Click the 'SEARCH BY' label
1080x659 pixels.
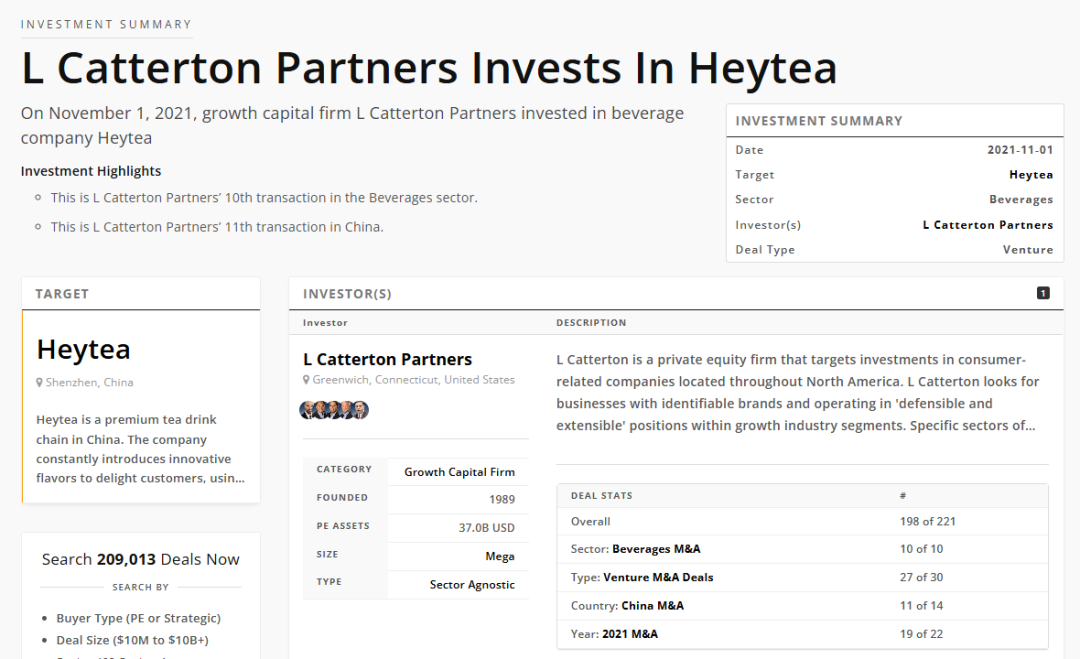click(x=141, y=587)
